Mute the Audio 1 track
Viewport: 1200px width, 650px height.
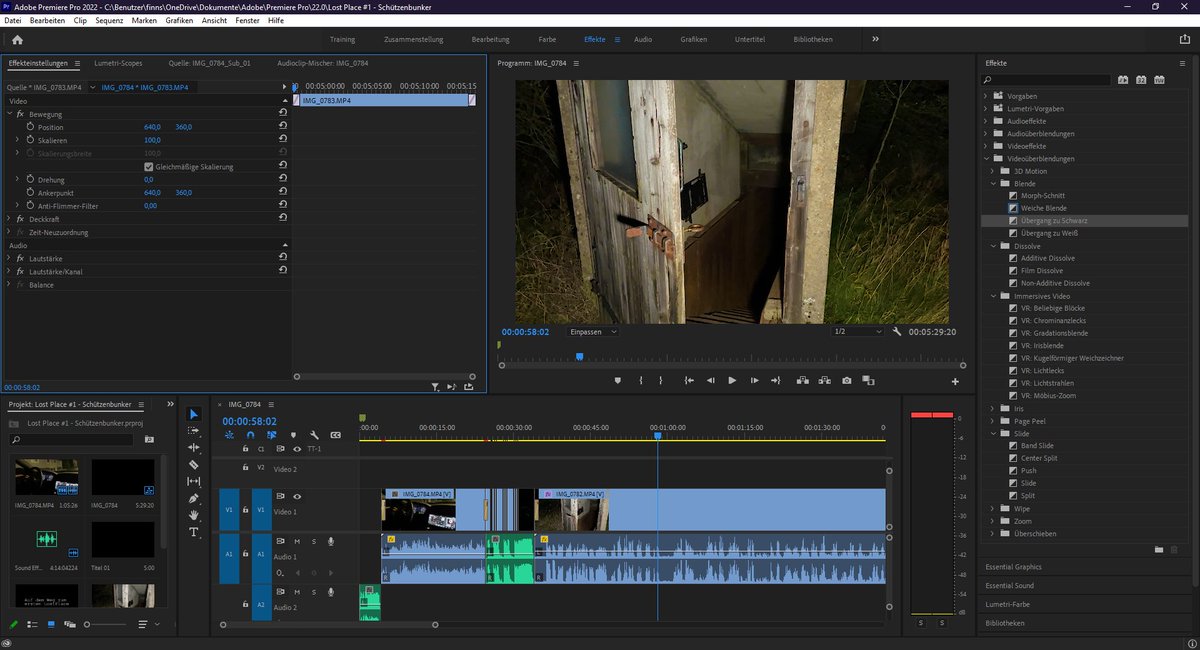297,540
